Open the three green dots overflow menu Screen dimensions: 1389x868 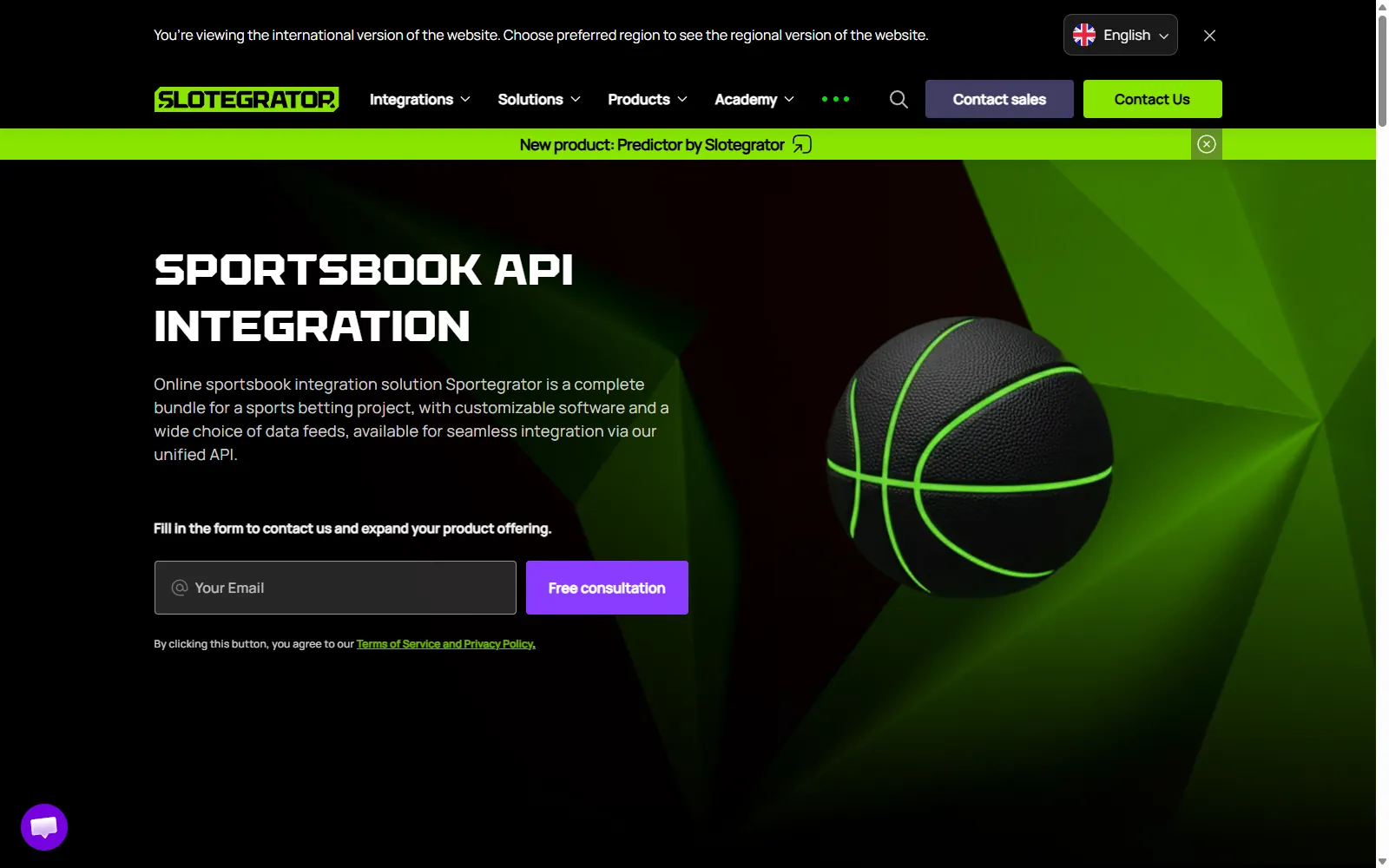(835, 99)
